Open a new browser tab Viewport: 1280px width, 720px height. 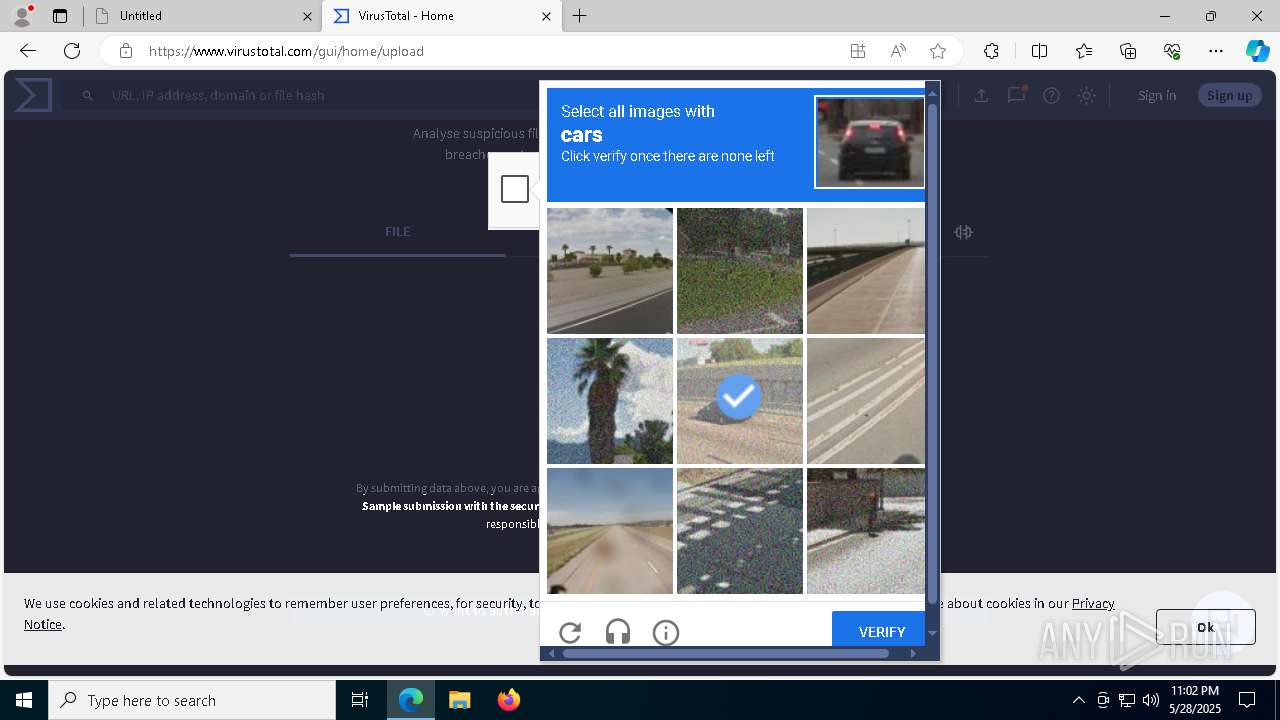click(580, 16)
